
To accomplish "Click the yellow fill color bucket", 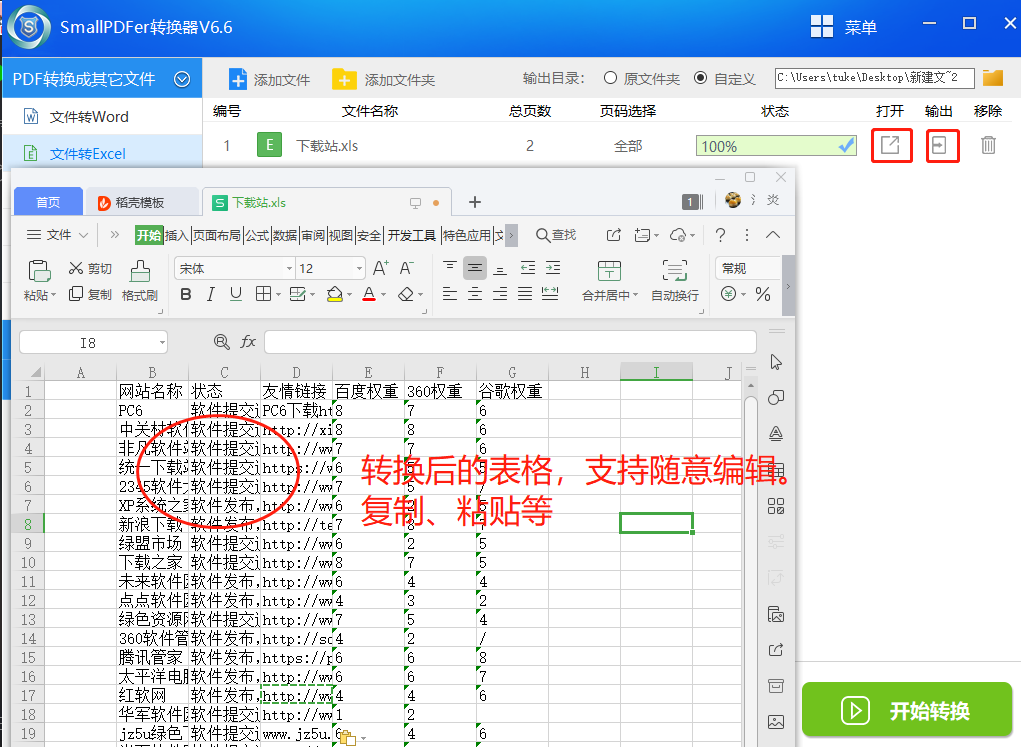I will [335, 294].
